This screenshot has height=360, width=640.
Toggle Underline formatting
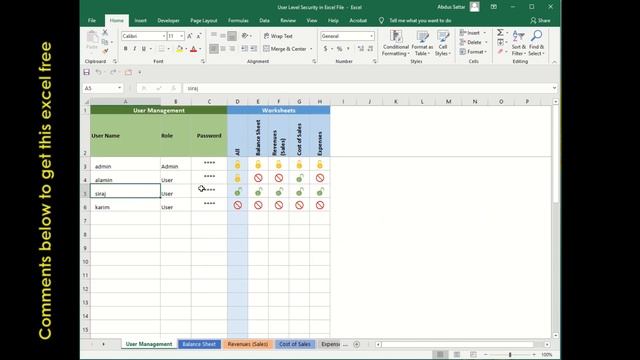[144, 49]
